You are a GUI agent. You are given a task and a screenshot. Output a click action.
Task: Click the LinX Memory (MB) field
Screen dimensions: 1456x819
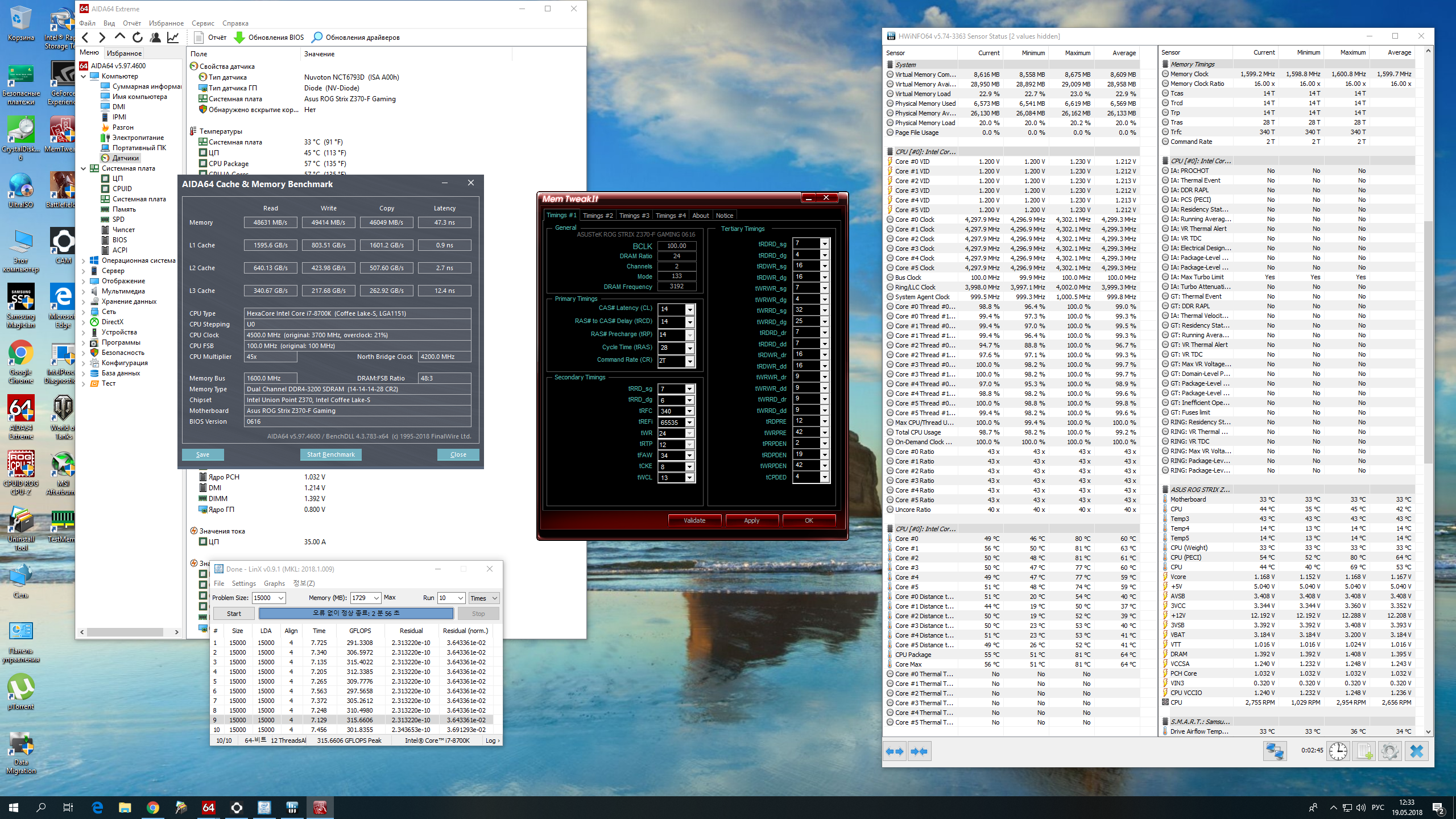coord(359,598)
